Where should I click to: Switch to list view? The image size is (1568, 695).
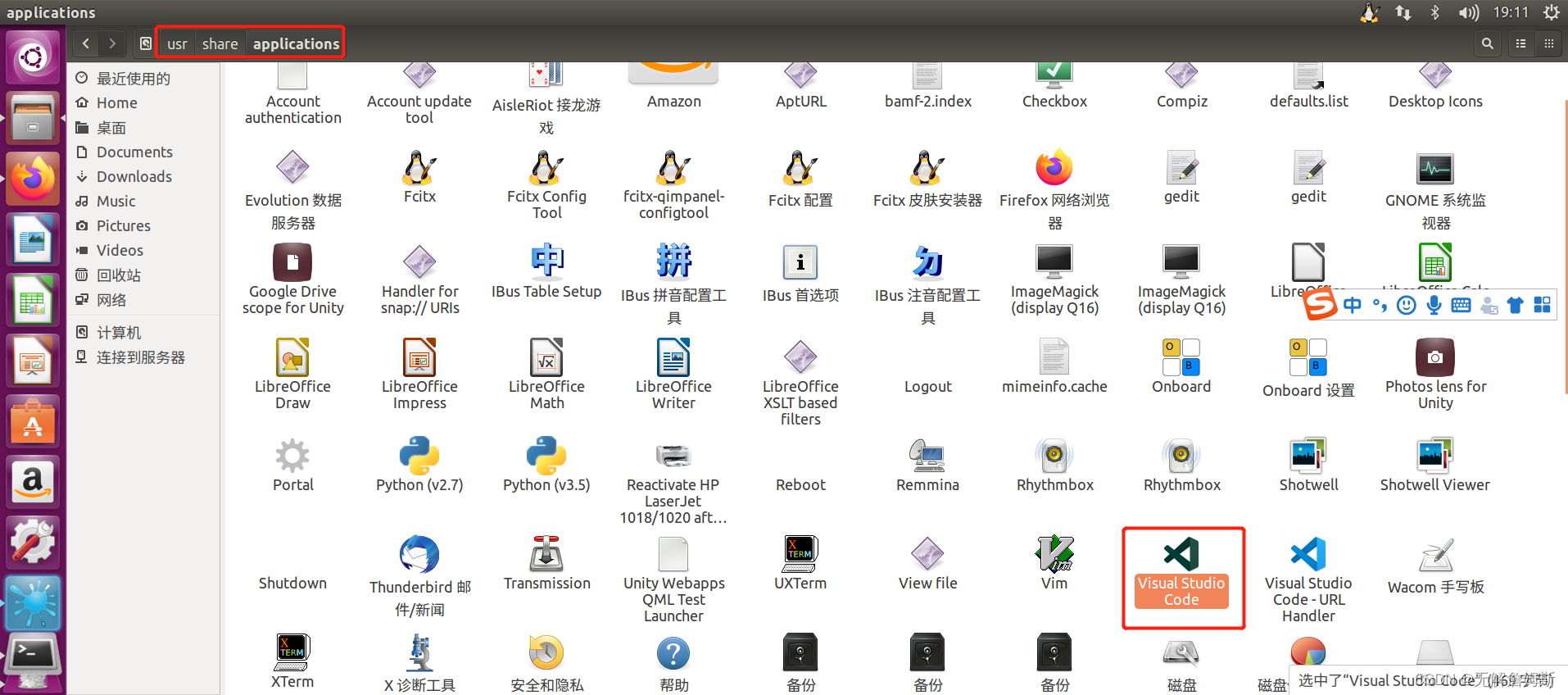[x=1520, y=43]
